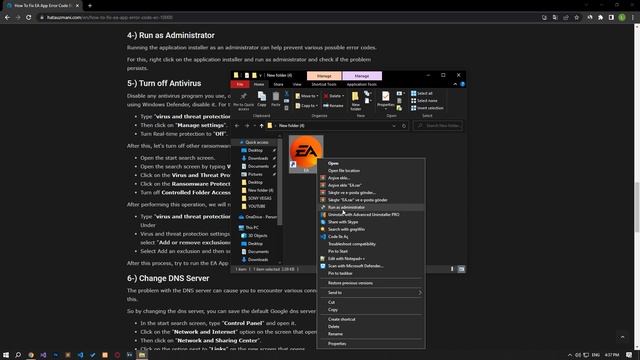640x360 pixels.
Task: Open the browser profile avatar
Action: click(622, 18)
